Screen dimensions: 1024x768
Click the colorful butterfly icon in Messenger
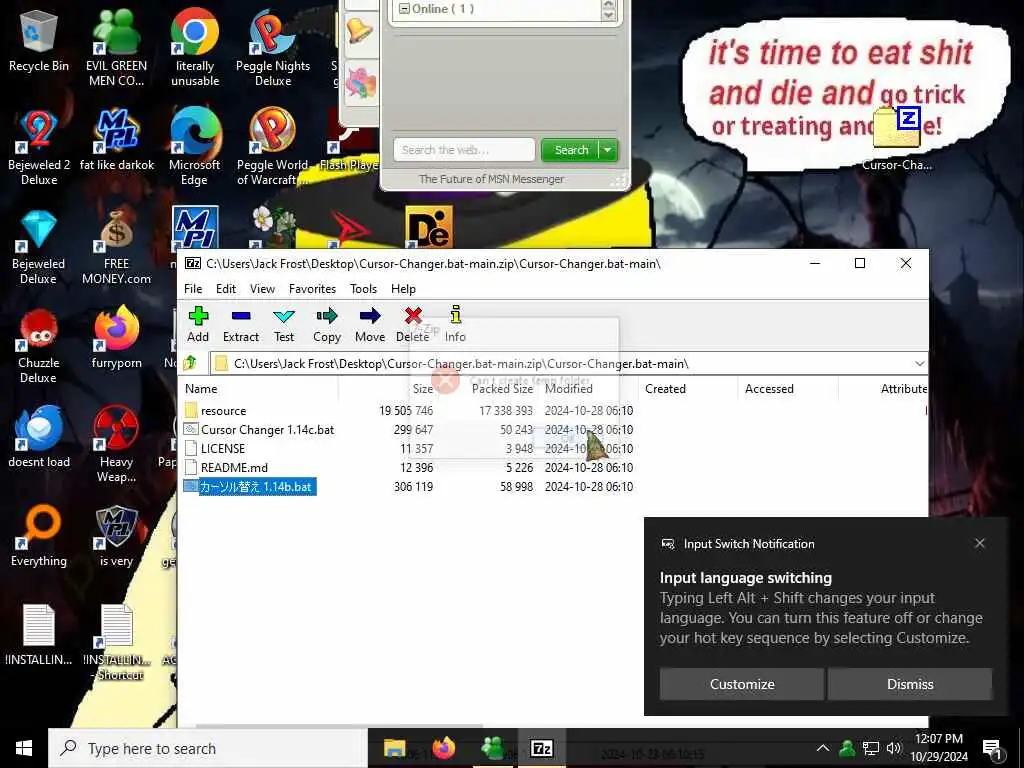(361, 84)
